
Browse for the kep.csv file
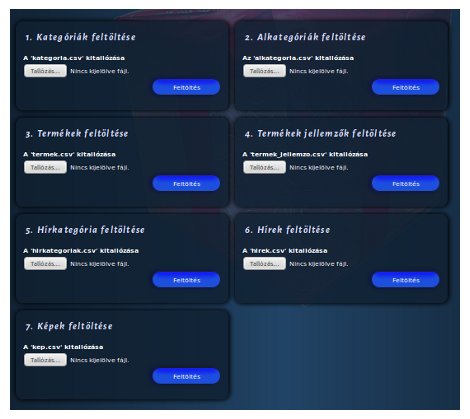point(45,360)
